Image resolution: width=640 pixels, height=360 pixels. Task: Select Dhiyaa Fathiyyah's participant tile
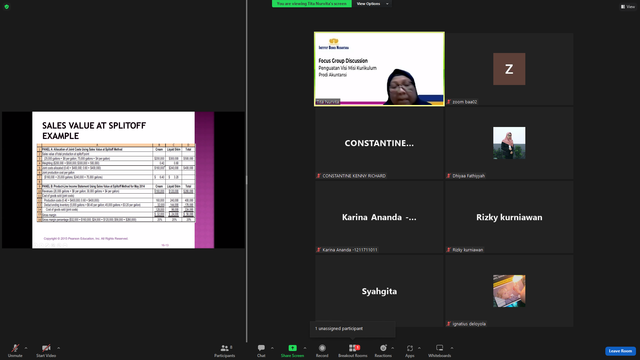coord(509,143)
